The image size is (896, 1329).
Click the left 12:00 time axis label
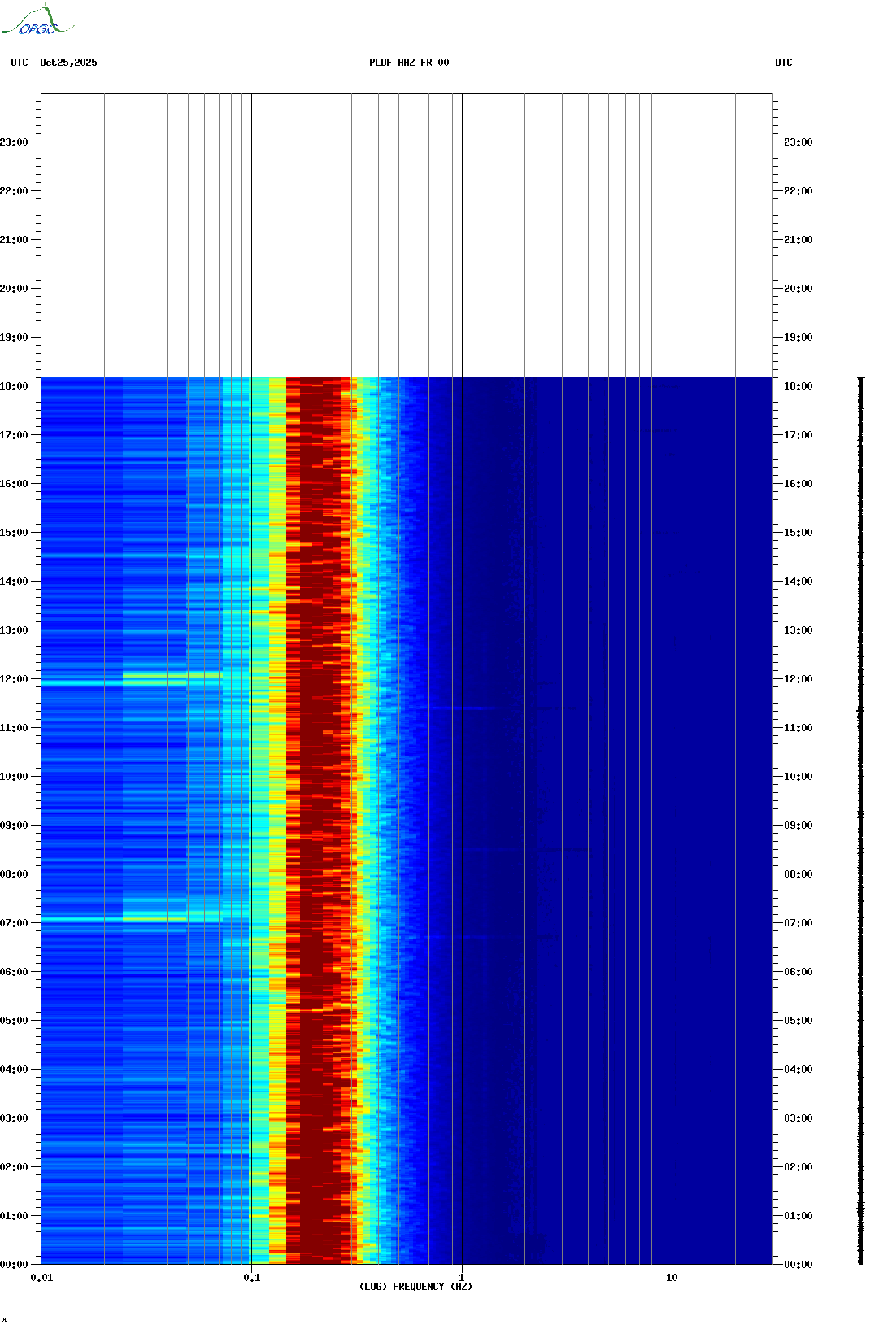[14, 679]
